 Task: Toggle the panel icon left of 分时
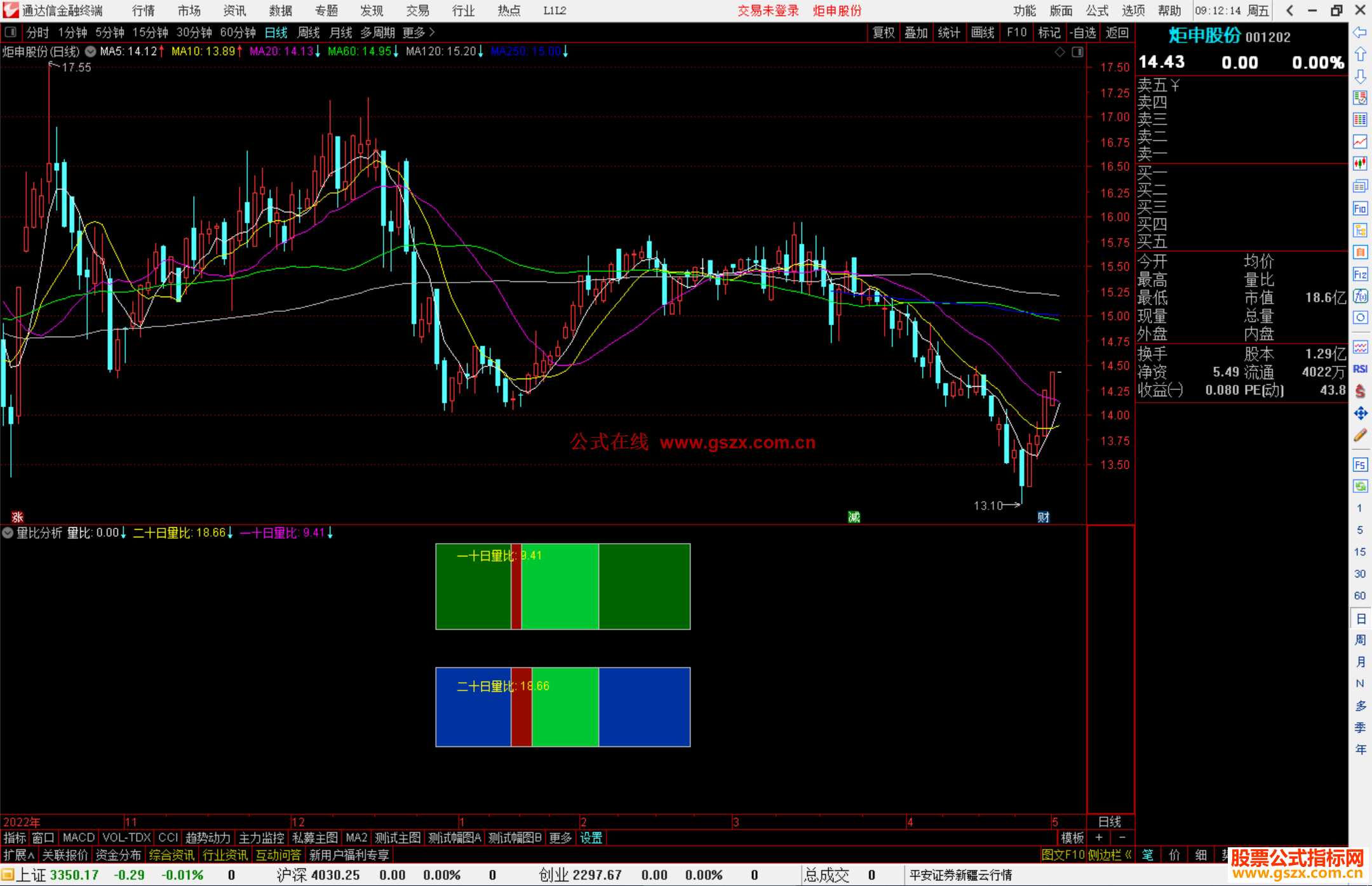11,32
